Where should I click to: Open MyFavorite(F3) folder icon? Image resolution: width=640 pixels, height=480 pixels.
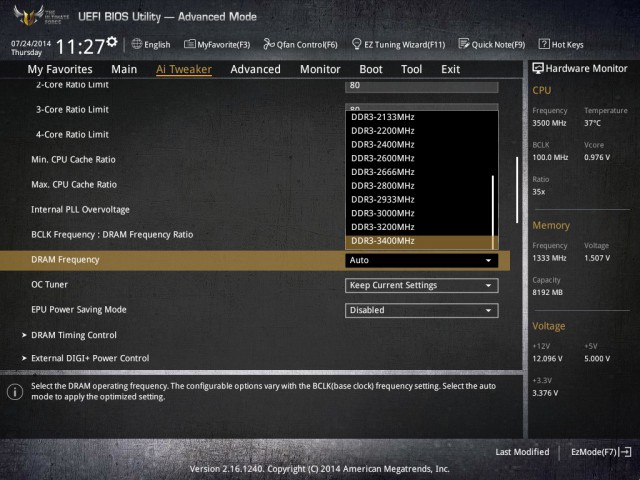(x=189, y=44)
